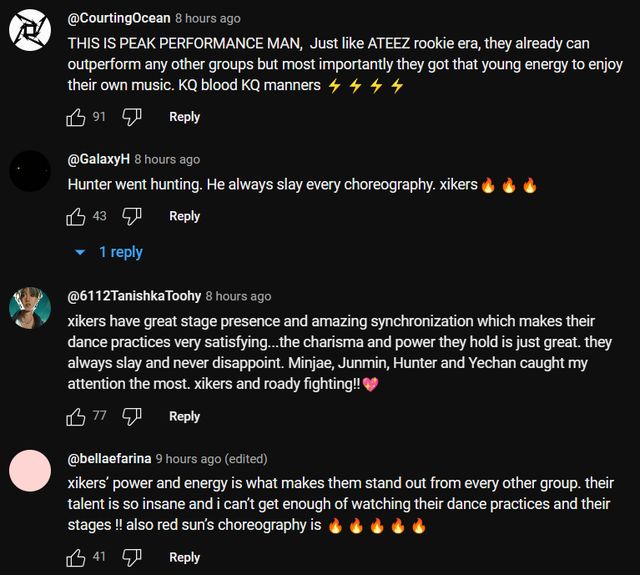Like the comment by @GalaxyH
640x575 pixels.
[x=76, y=216]
